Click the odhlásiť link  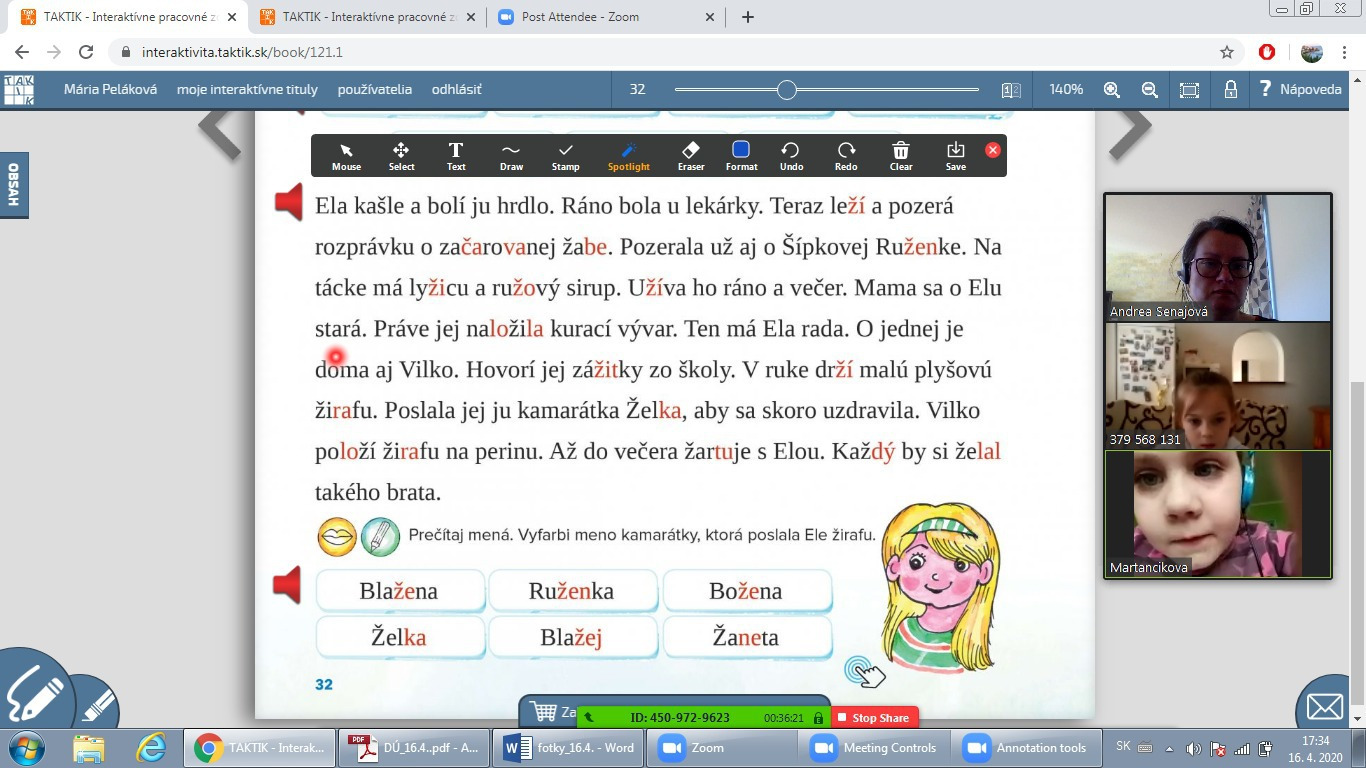[456, 89]
